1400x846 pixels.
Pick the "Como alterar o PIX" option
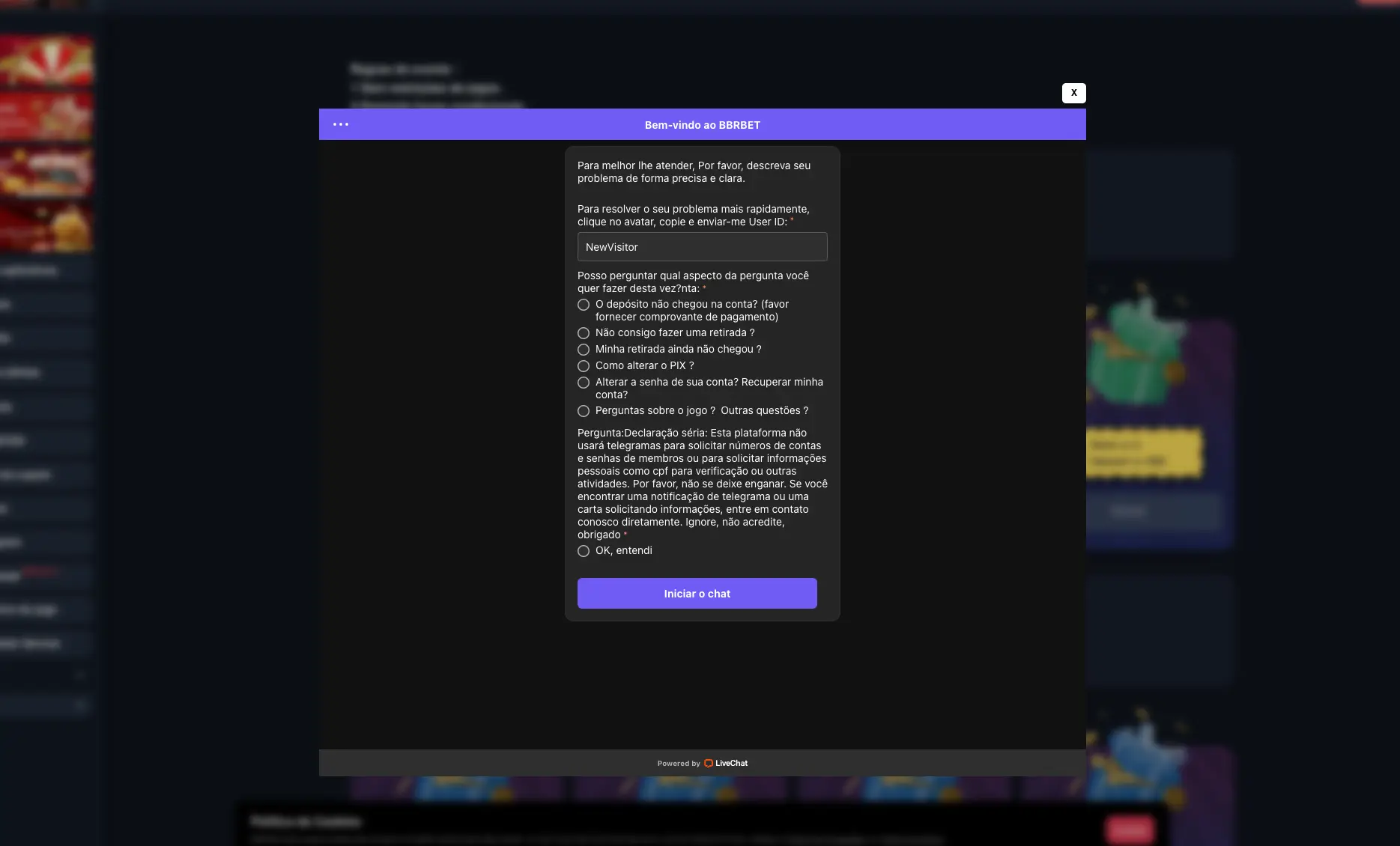(x=584, y=366)
